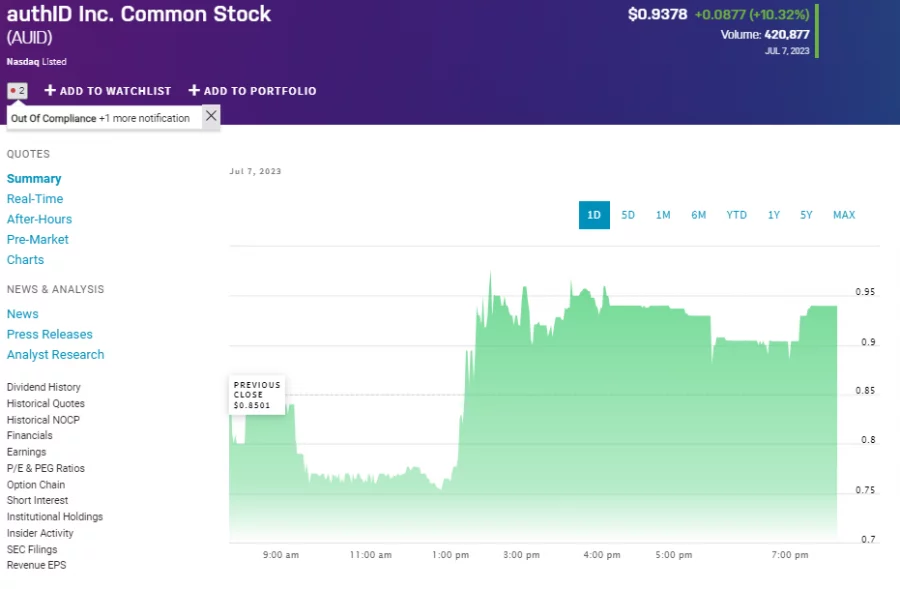The width and height of the screenshot is (900, 589).
Task: View the company's SEC Filings
Action: (32, 548)
